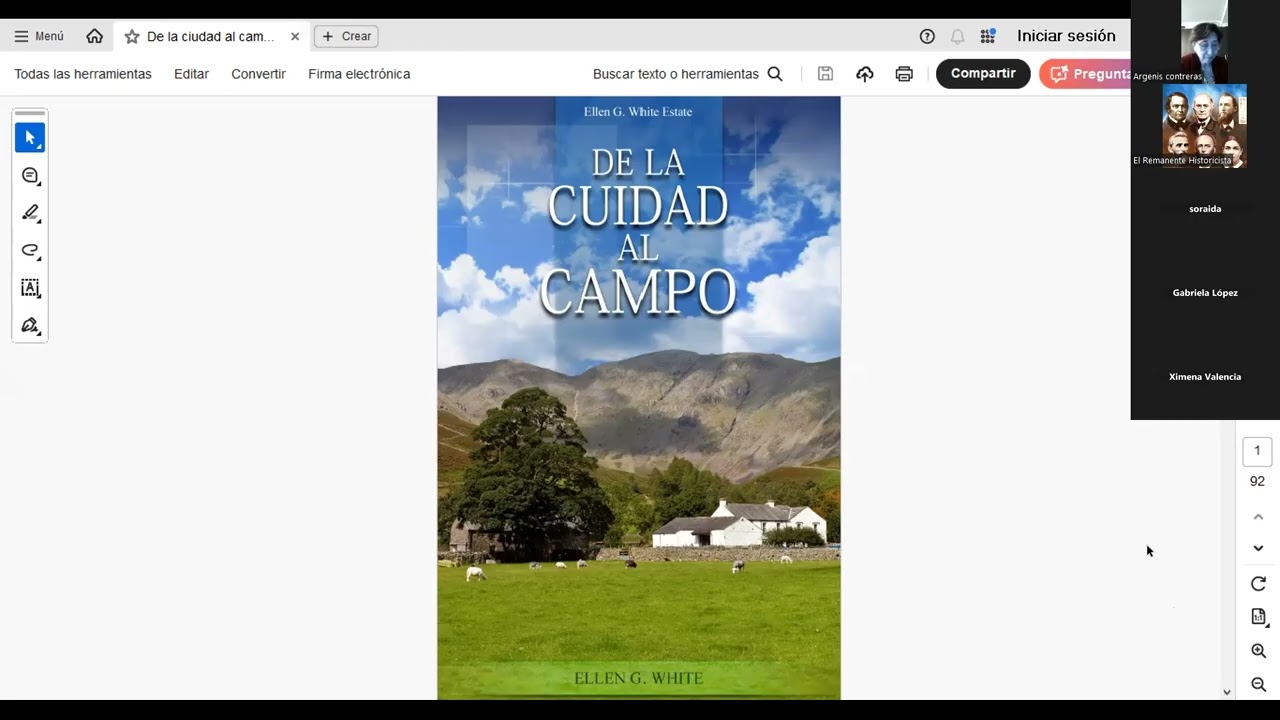Open the Menú hamburger button
1280x720 pixels.
[x=39, y=36]
